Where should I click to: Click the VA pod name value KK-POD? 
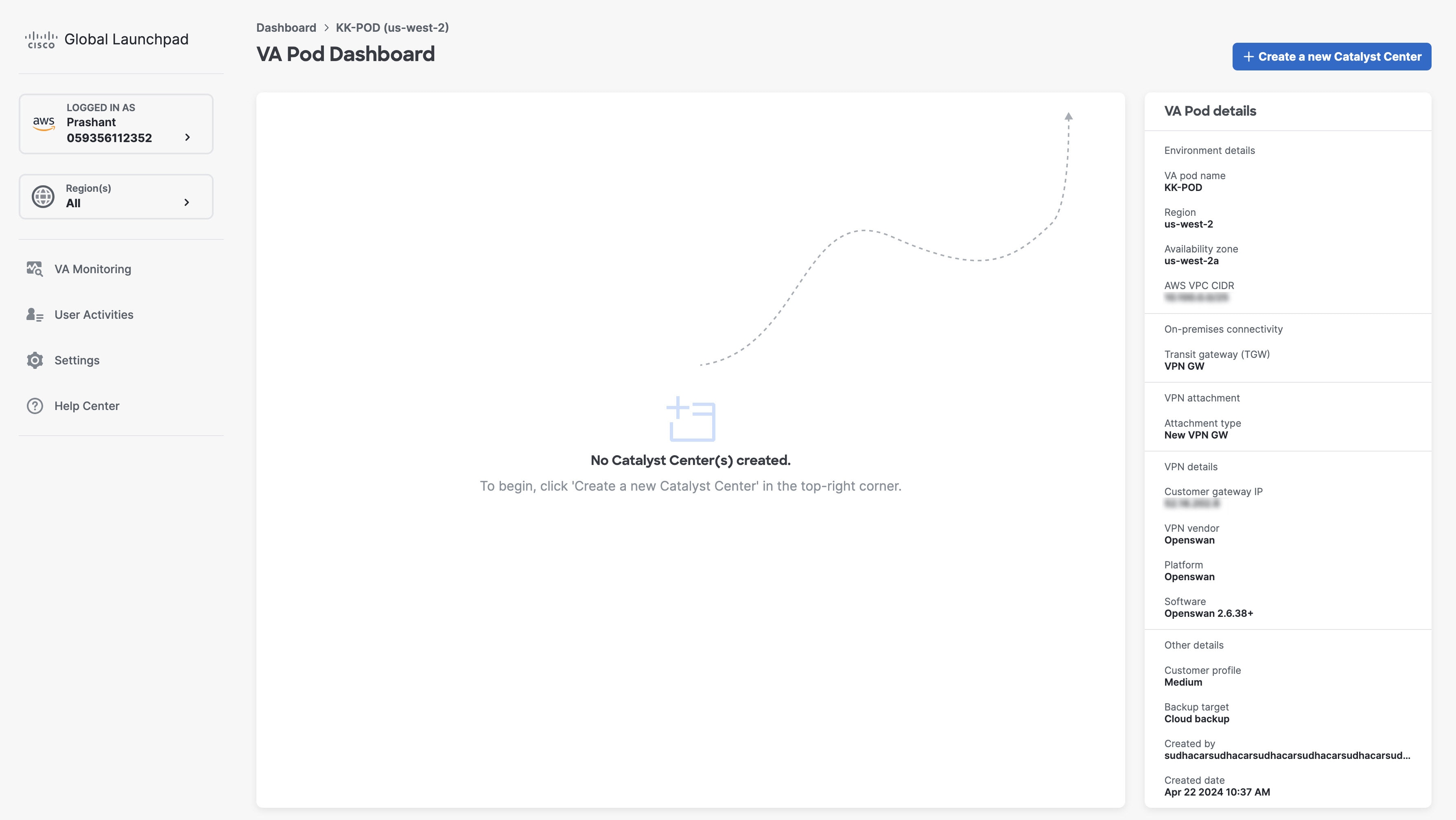[1183, 188]
